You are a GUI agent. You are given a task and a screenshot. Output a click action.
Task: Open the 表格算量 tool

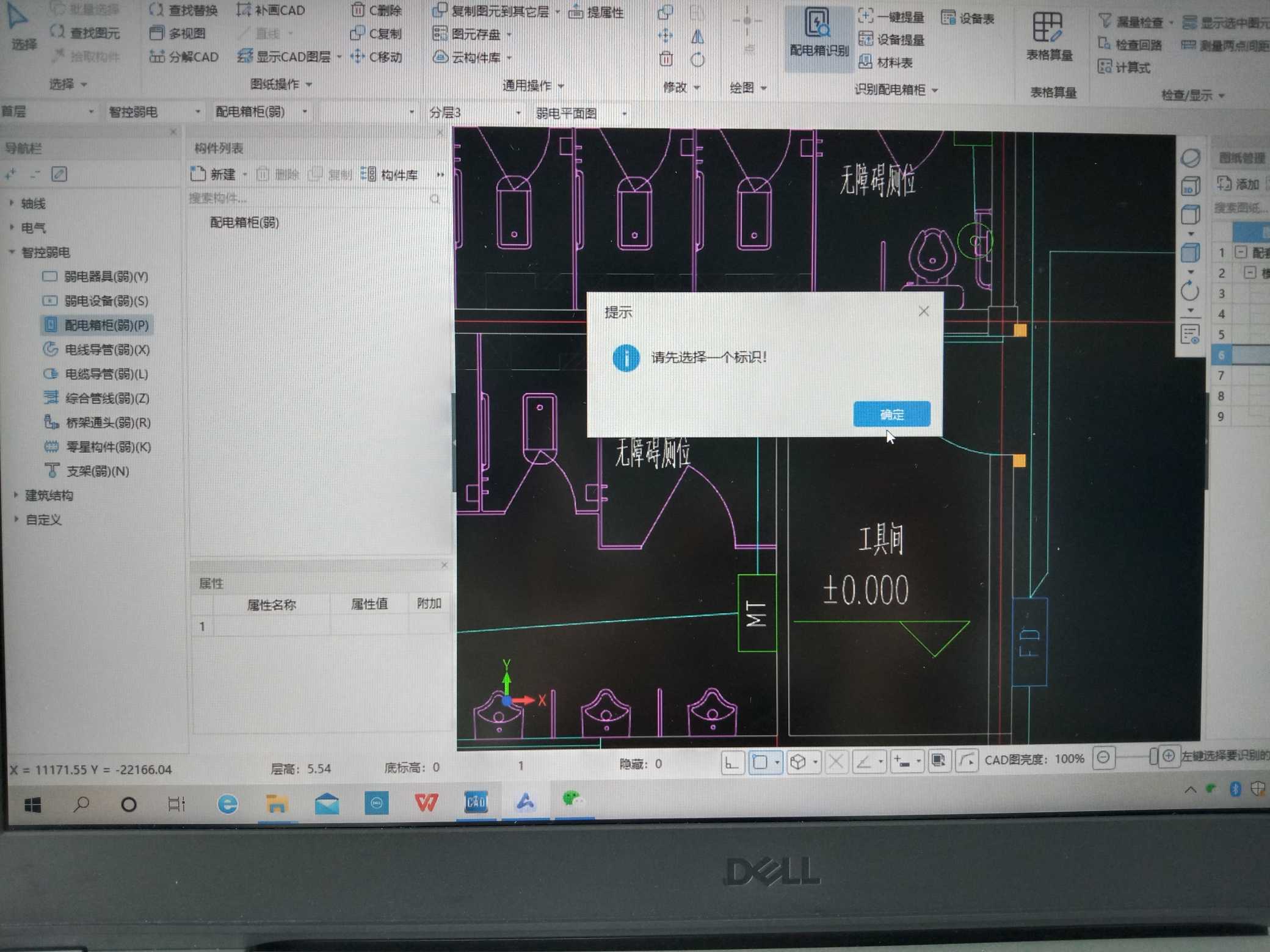1048,37
